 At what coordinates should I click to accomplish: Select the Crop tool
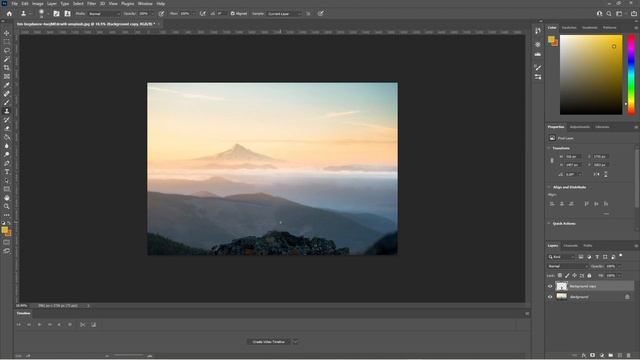pos(7,68)
